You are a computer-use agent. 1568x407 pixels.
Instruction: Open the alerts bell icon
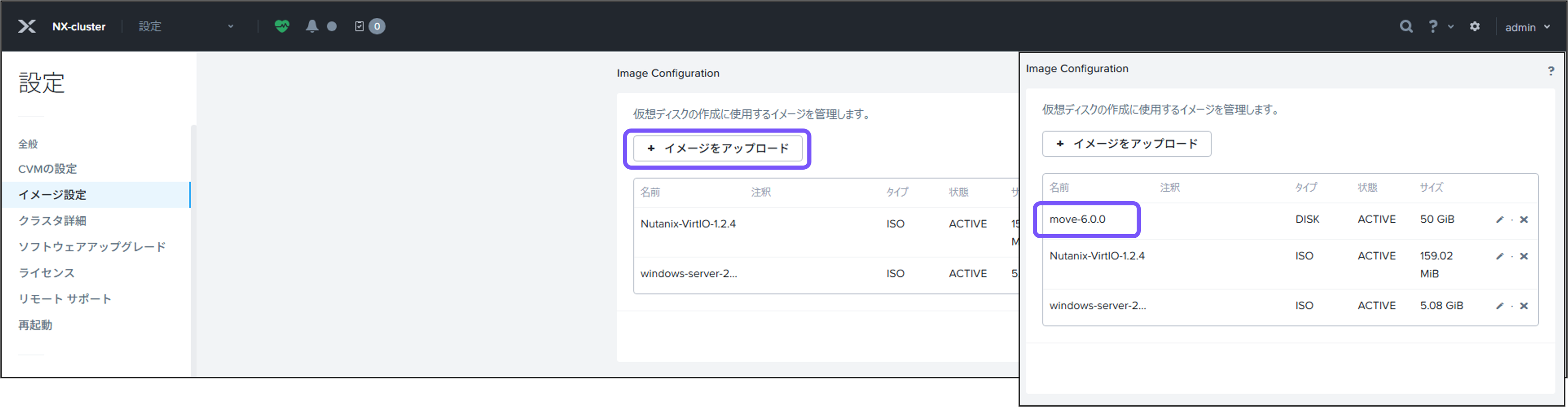click(x=311, y=26)
